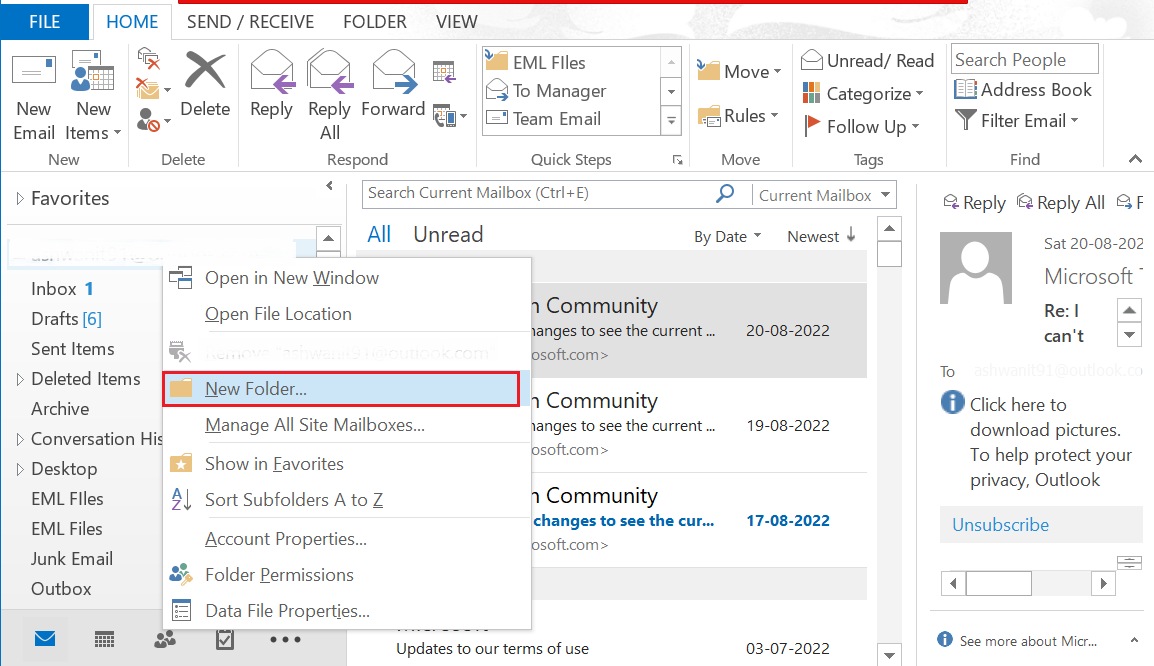Expand the Desktop folder

tap(20, 469)
